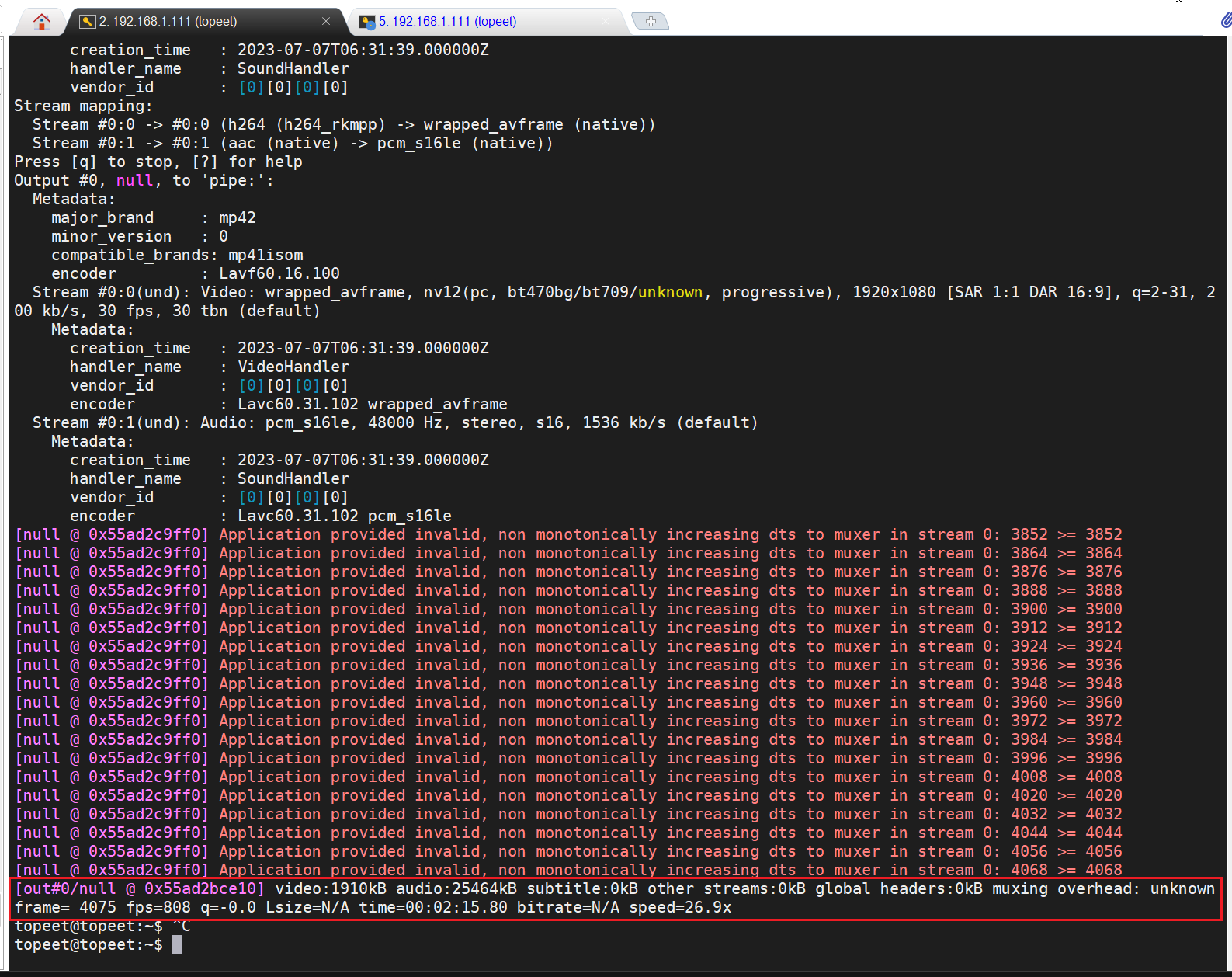Click the dts error line '3900 >= 3900'
Image resolution: width=1232 pixels, height=977 pixels.
(x=569, y=609)
